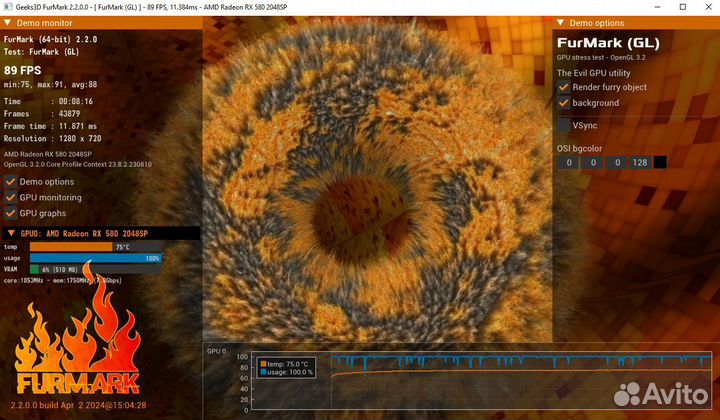720x420 pixels.
Task: Click the 89 FPS readout
Action: click(x=22, y=70)
